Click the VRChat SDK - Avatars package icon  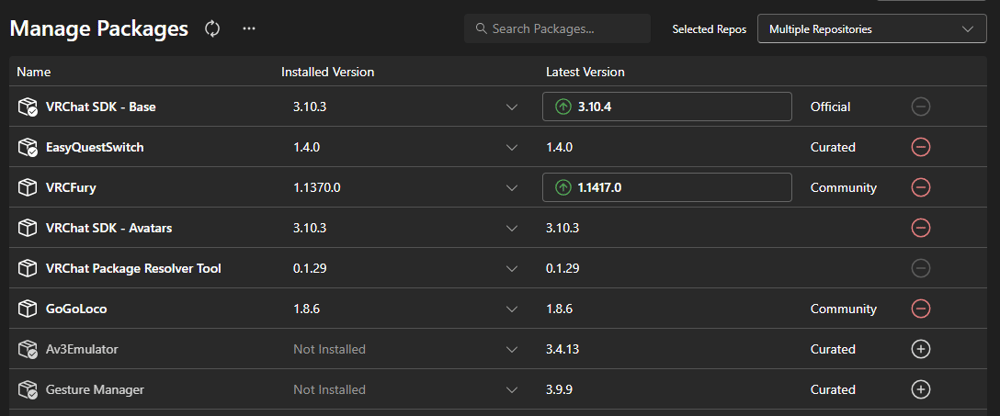click(27, 228)
